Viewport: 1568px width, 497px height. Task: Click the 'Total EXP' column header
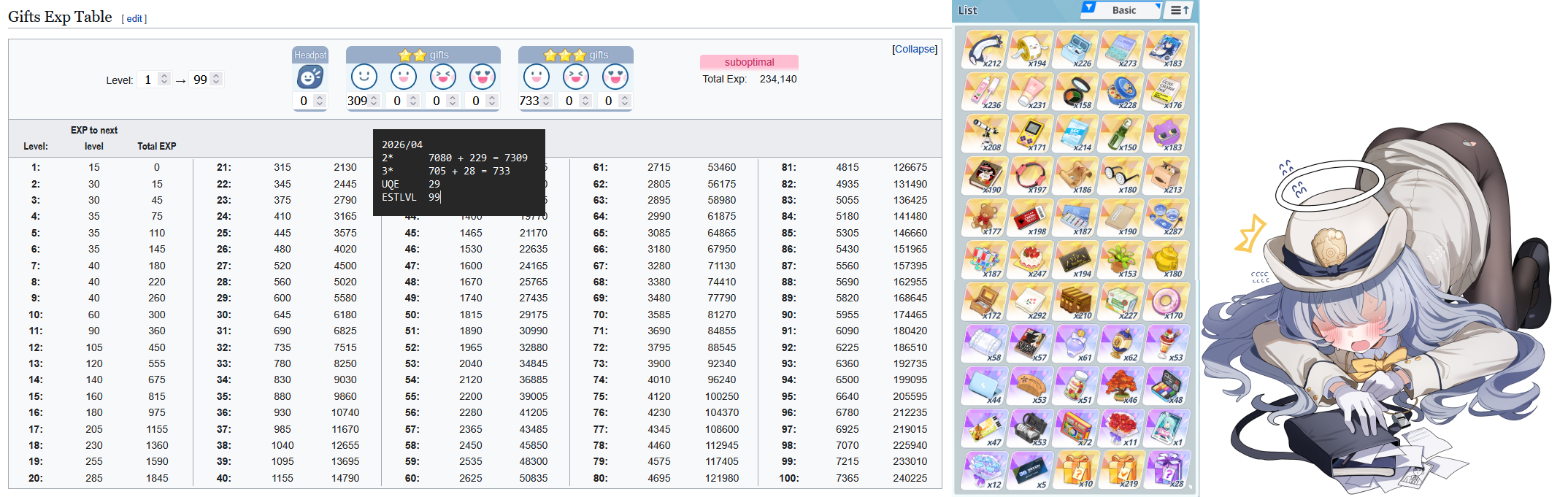coord(156,146)
